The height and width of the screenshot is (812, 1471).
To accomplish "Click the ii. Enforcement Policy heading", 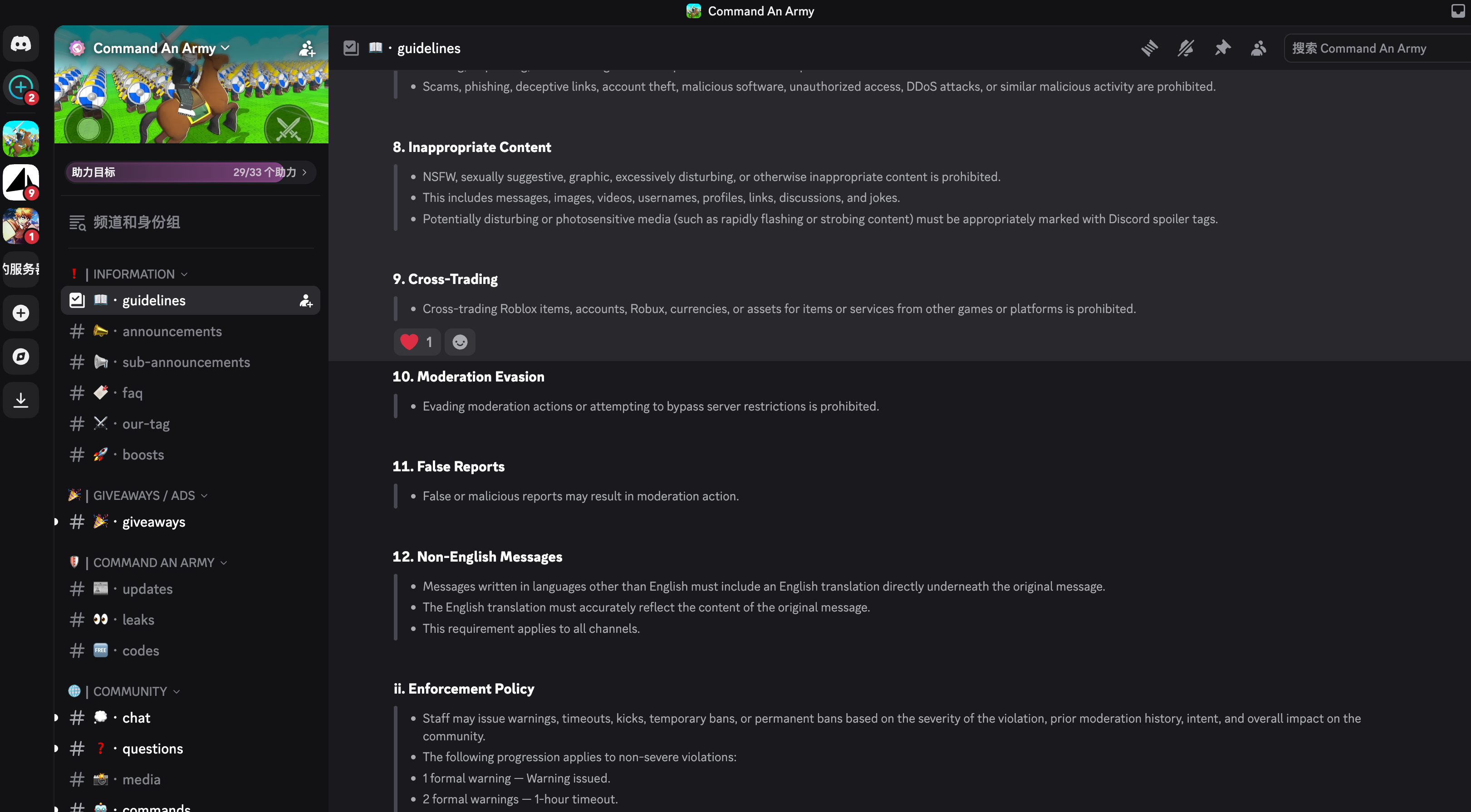I will [464, 689].
